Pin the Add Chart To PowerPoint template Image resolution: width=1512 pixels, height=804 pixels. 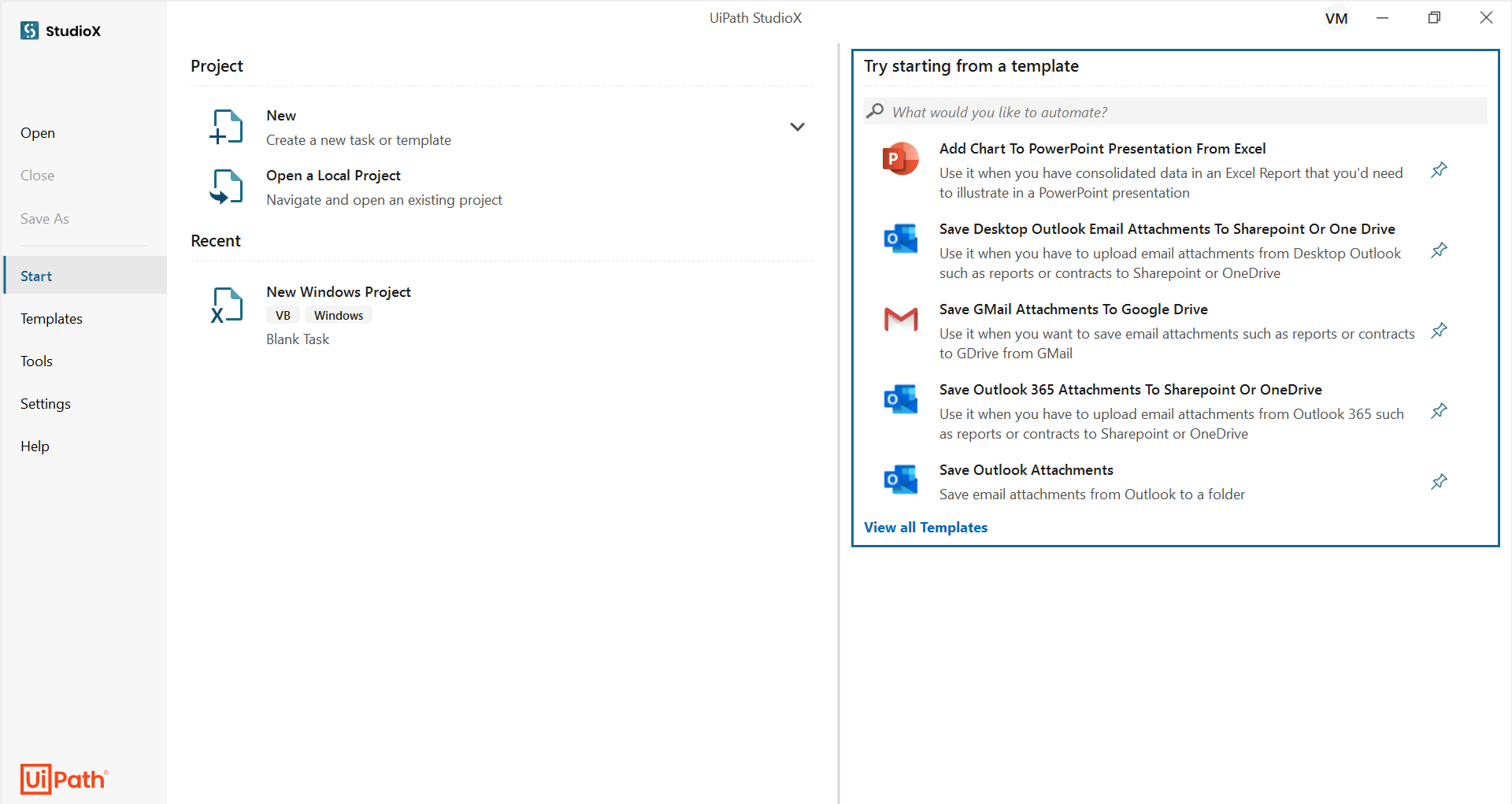pos(1439,170)
